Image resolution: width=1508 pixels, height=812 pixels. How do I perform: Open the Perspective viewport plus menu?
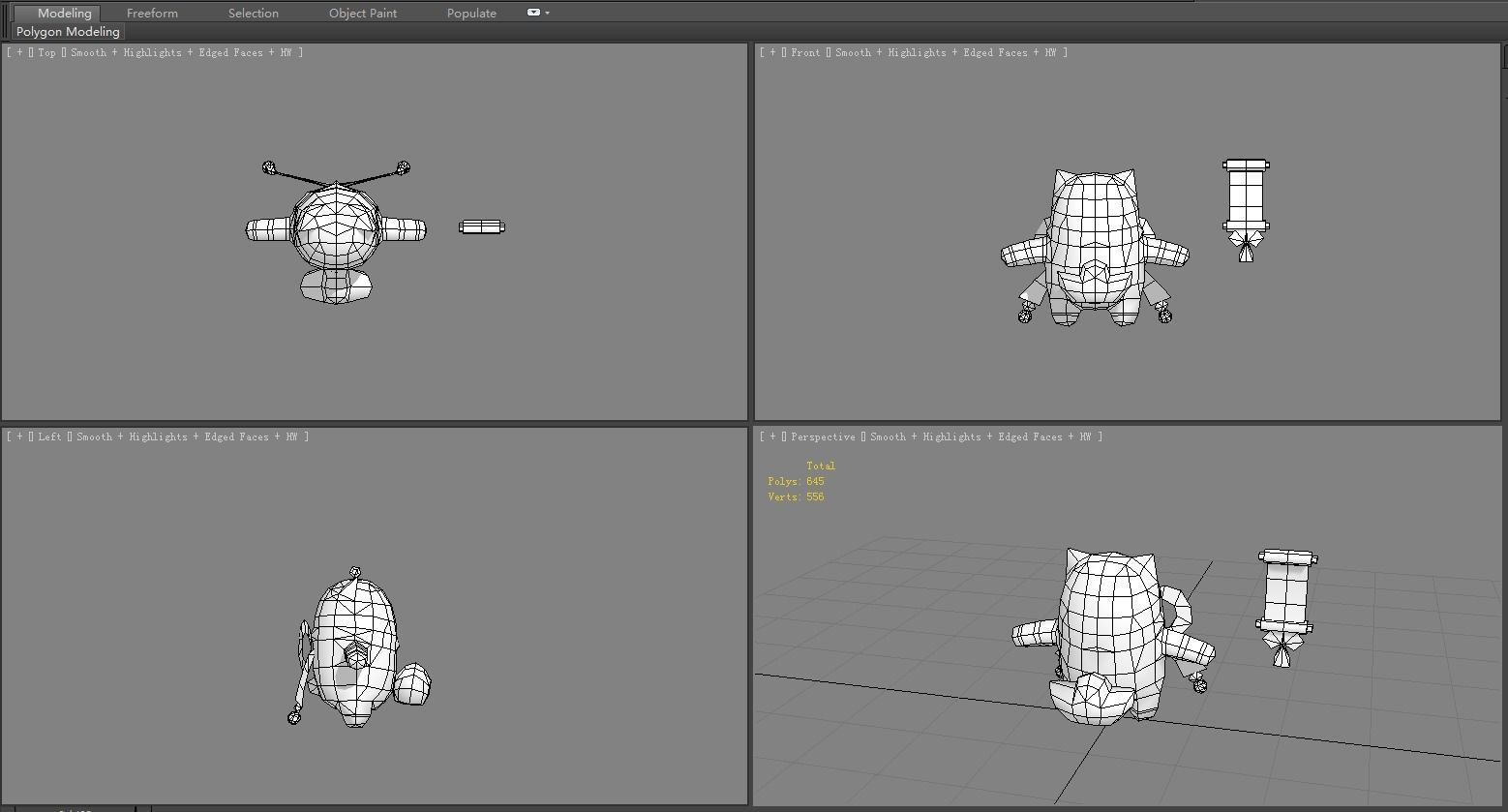772,436
